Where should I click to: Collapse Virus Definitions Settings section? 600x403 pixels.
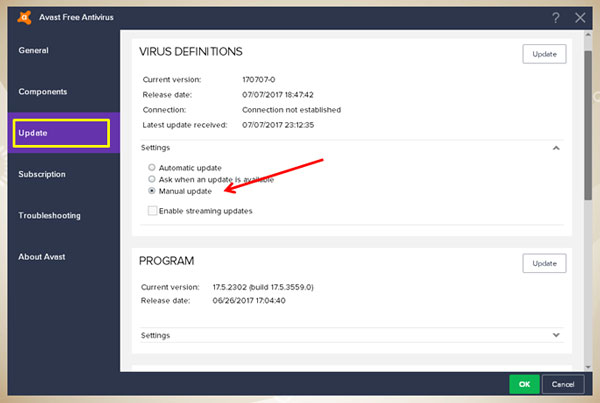pyautogui.click(x=556, y=148)
